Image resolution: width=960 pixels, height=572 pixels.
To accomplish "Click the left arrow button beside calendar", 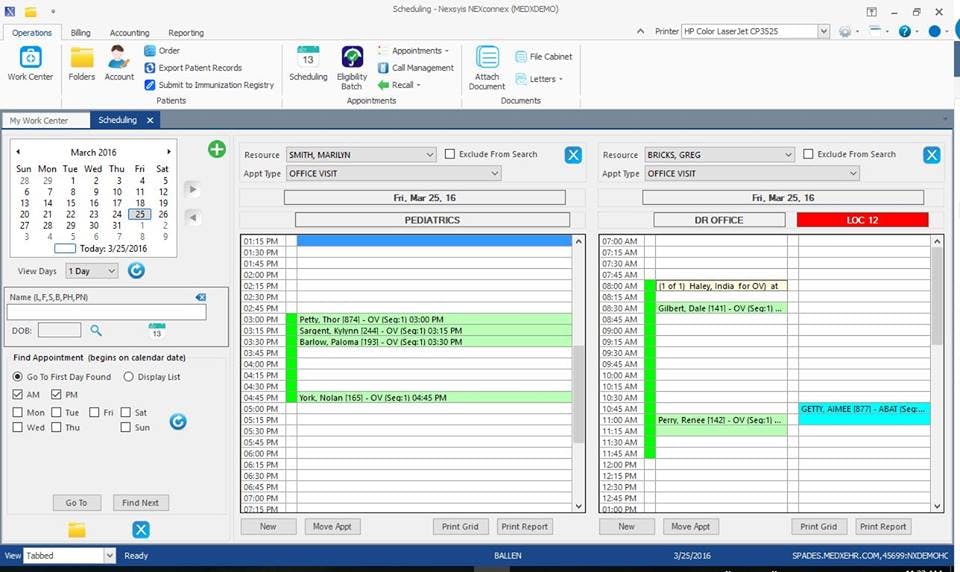I will point(193,217).
